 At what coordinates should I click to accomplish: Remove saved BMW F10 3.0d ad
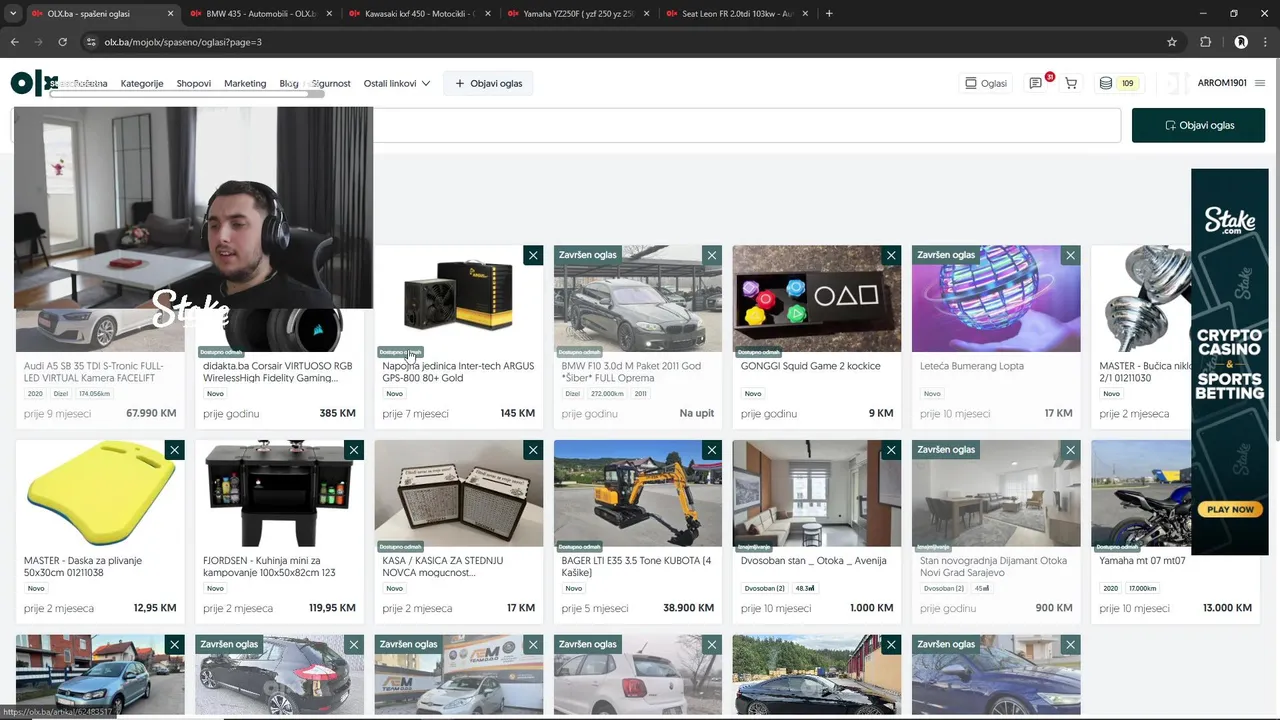tap(712, 256)
